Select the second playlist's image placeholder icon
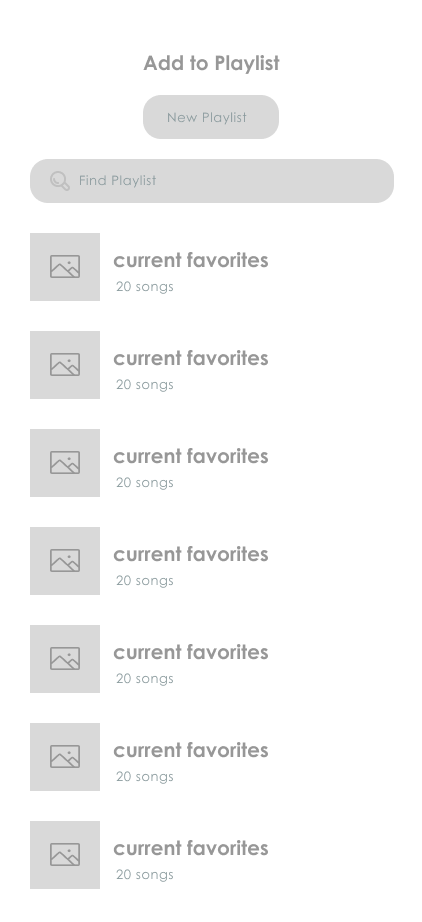Screen dimensions: 422x922 tap(65, 365)
